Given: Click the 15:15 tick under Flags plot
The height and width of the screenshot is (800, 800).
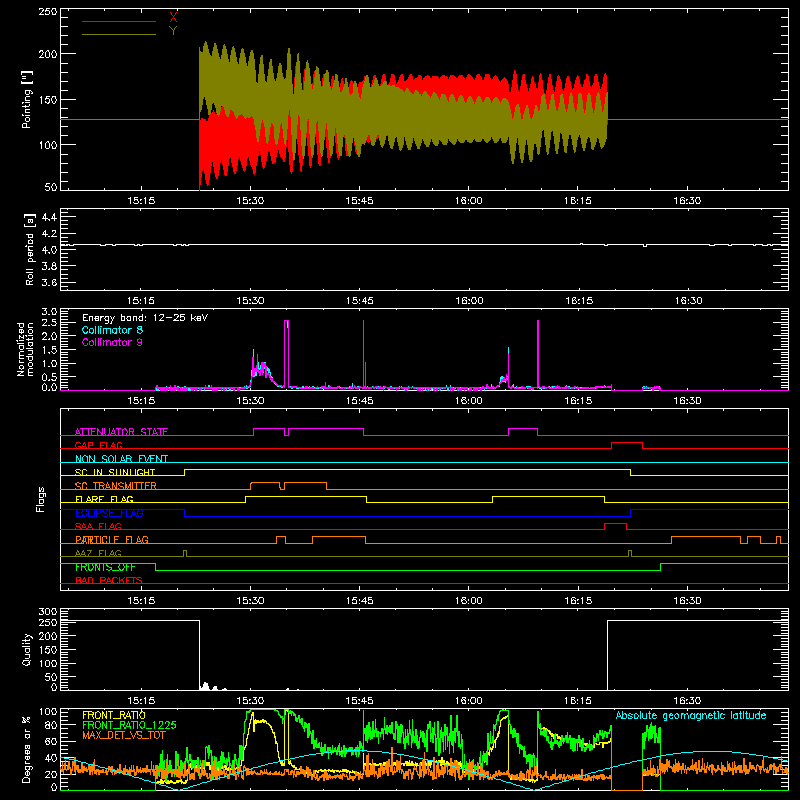Looking at the screenshot, I should pos(141,601).
